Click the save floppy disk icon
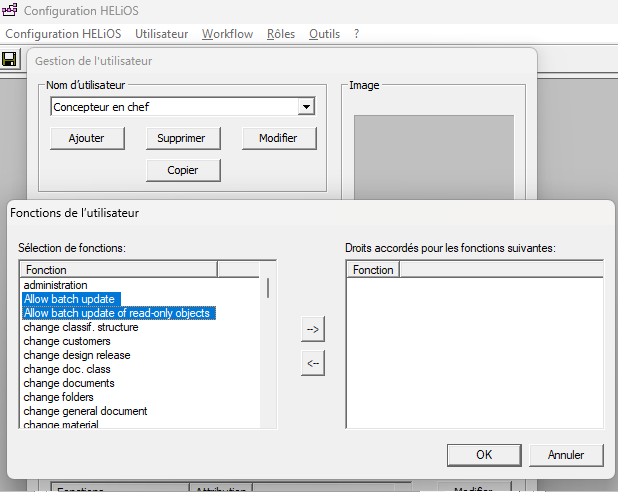The image size is (618, 492). coord(9,59)
